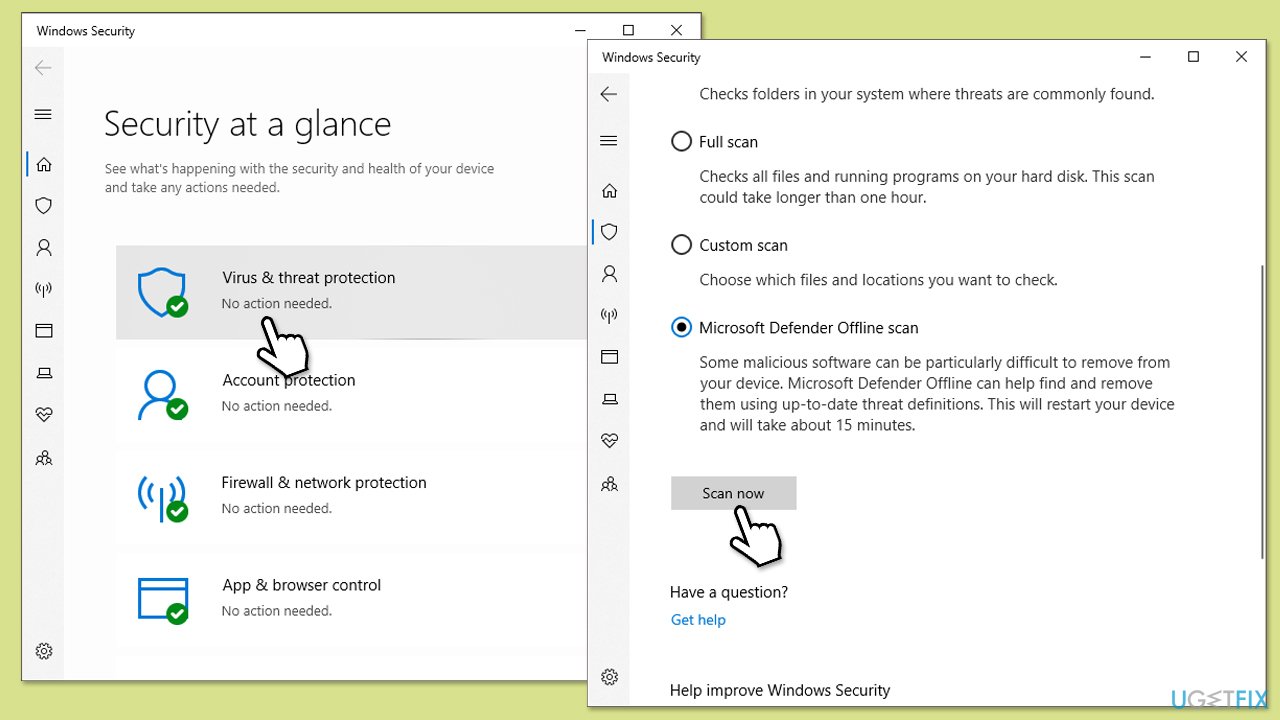Click the back arrow in left Windows Security window
This screenshot has height=720, width=1280.
[43, 68]
